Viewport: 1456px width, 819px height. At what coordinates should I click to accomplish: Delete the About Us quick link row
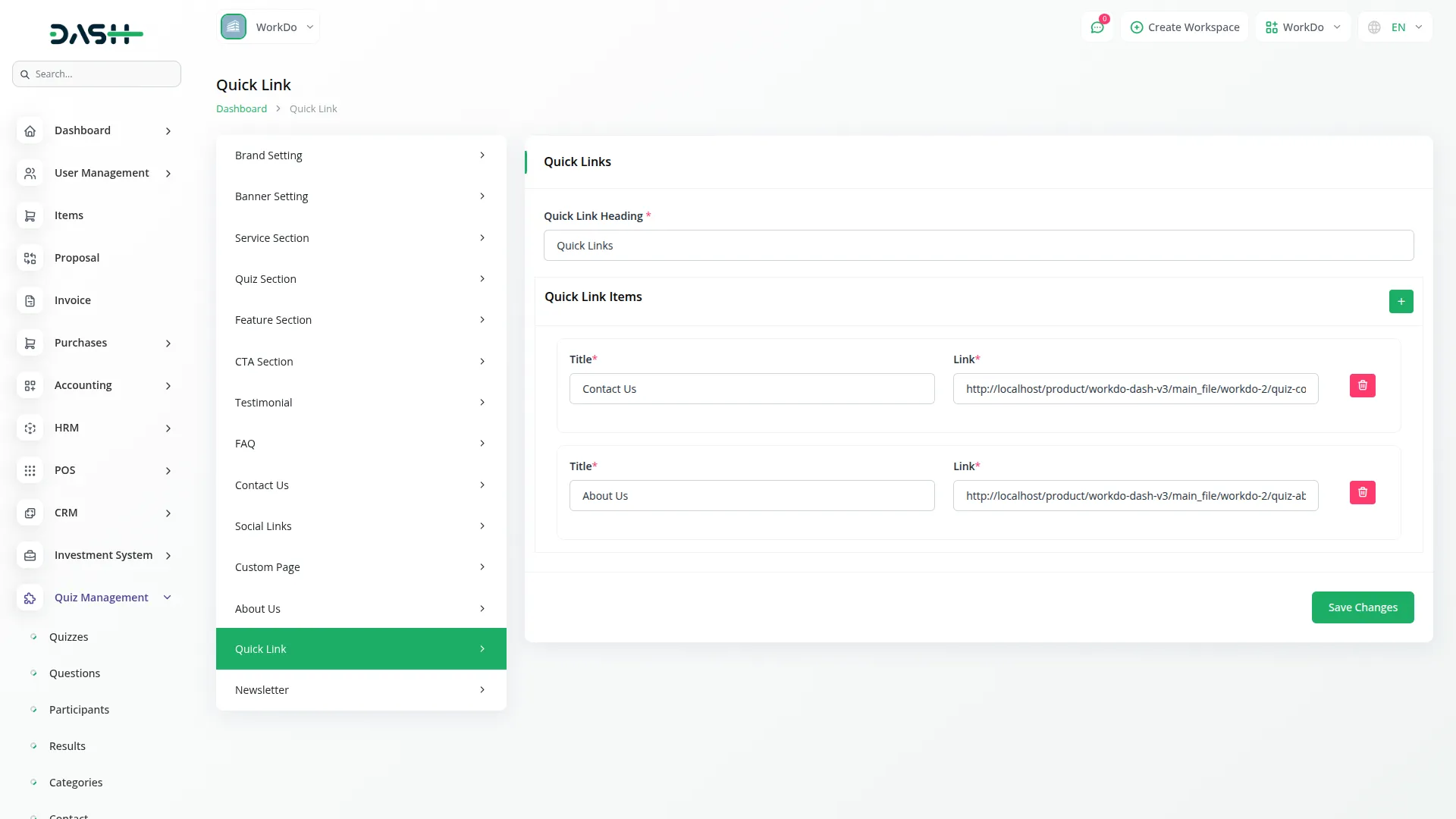(x=1362, y=492)
